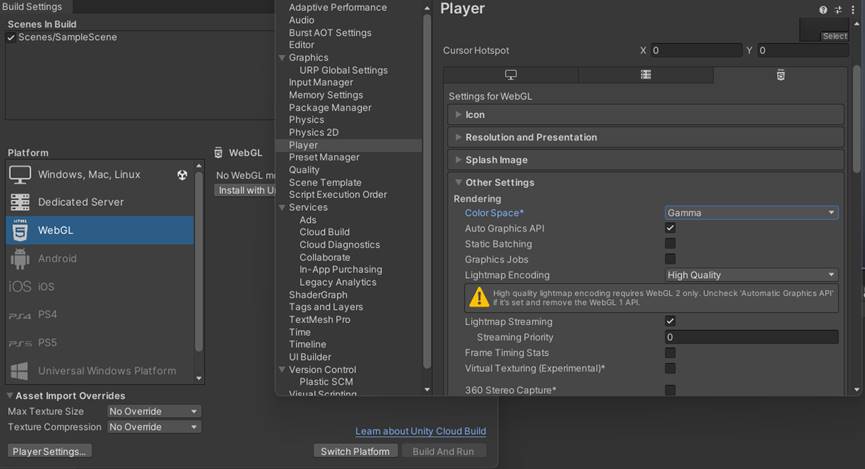The width and height of the screenshot is (865, 469).
Task: Open the Learn about Unity Cloud Build link
Action: pyautogui.click(x=420, y=431)
